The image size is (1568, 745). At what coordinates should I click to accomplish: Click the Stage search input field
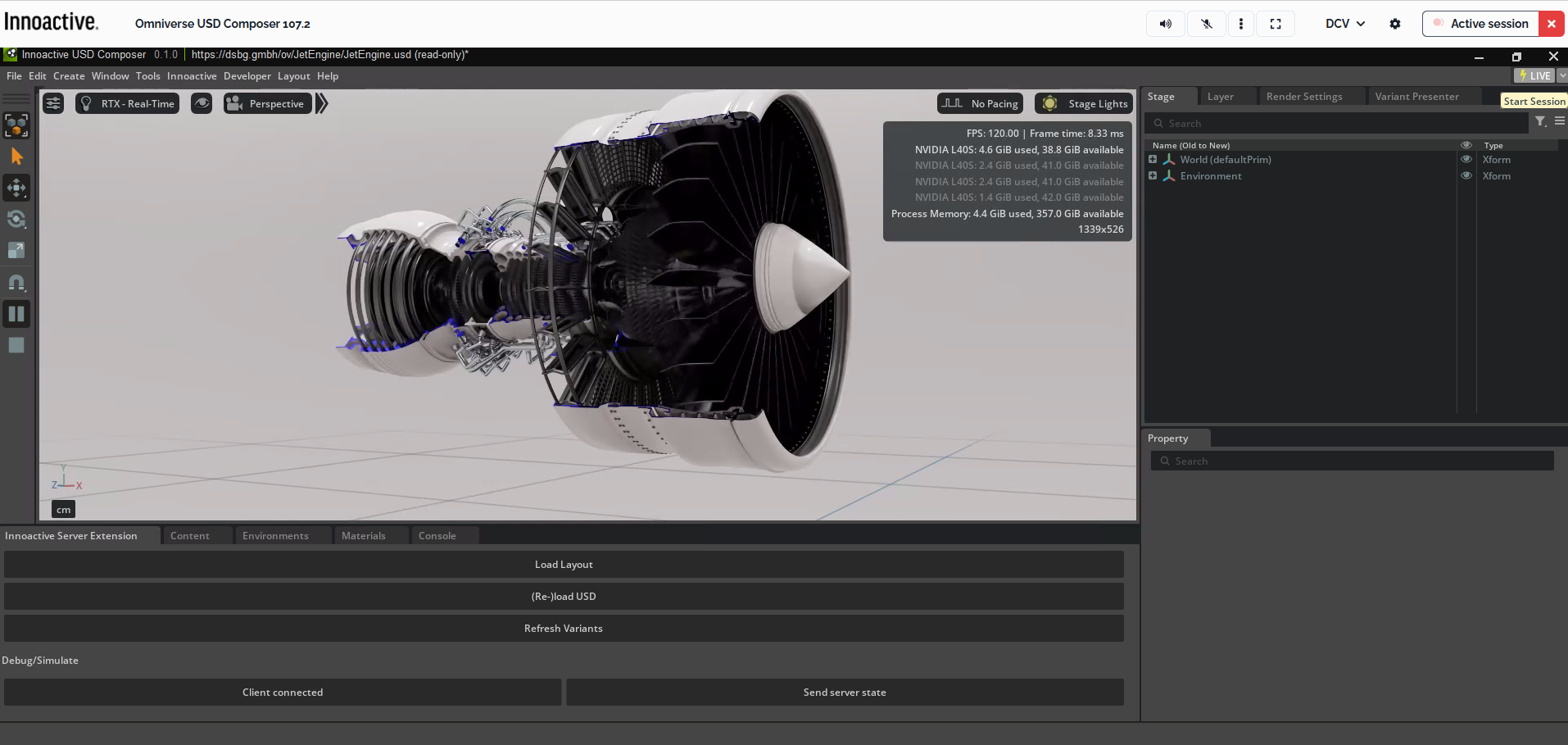[x=1335, y=123]
